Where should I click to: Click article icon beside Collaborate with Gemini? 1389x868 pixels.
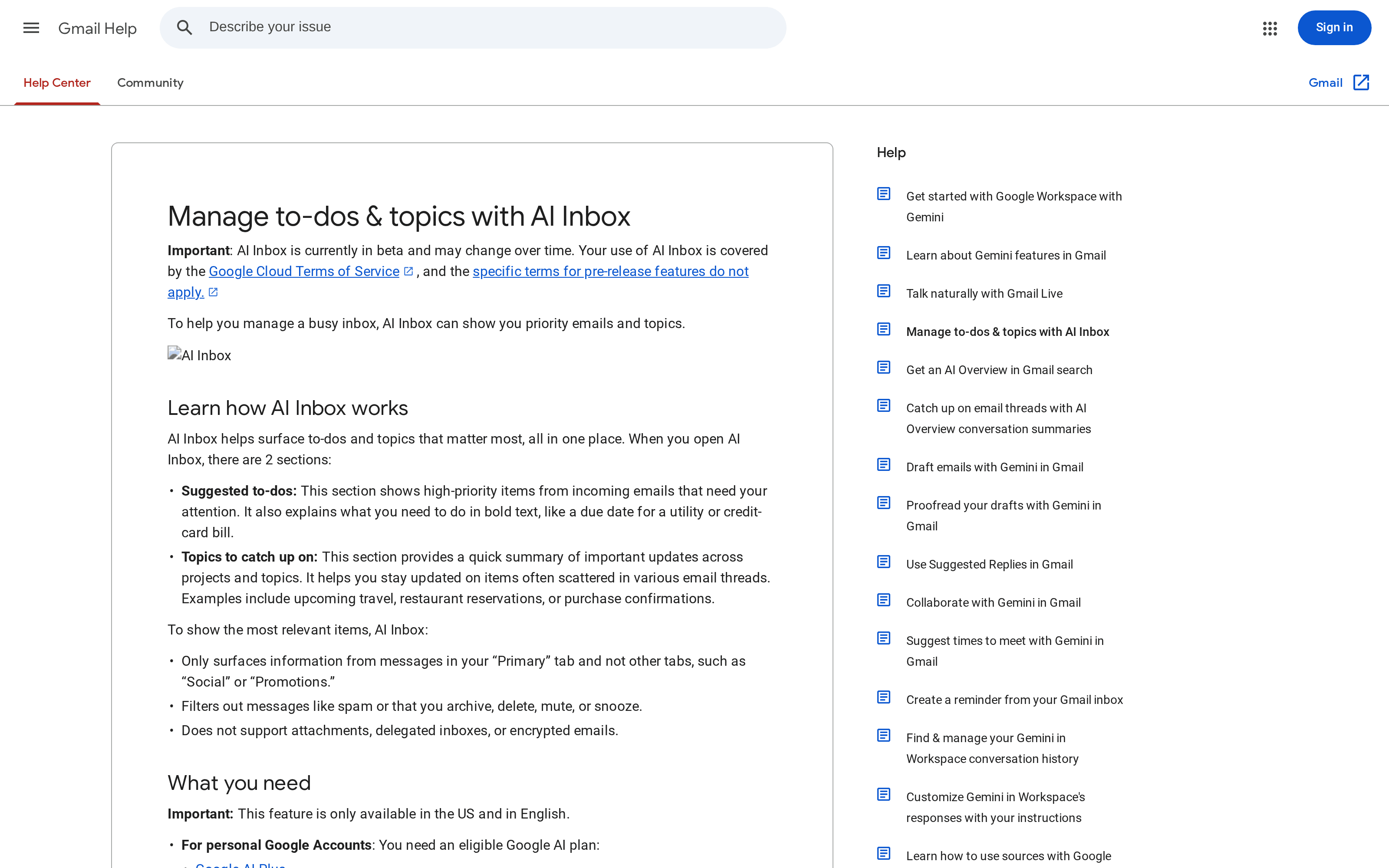884,601
